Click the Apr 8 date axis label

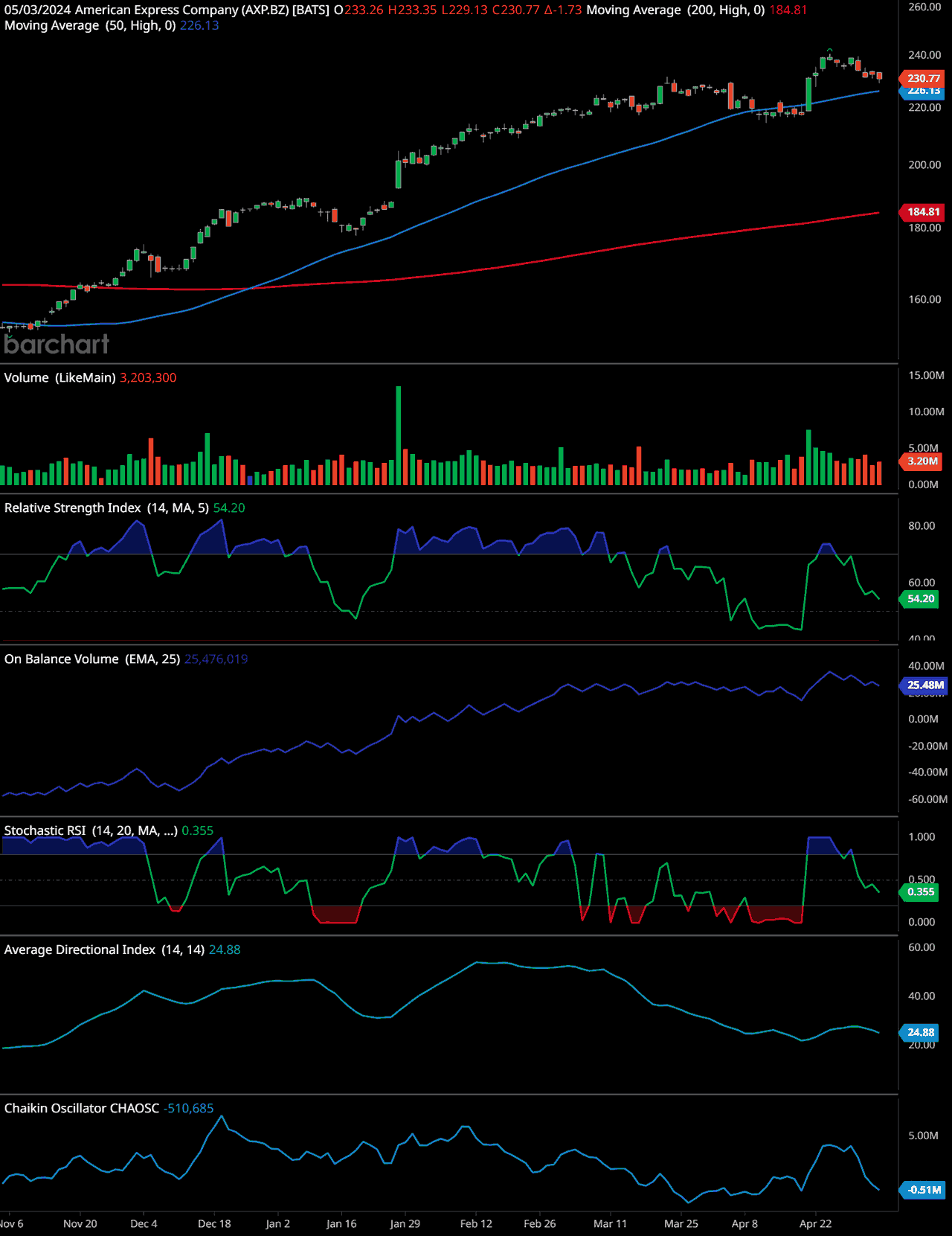click(744, 1224)
